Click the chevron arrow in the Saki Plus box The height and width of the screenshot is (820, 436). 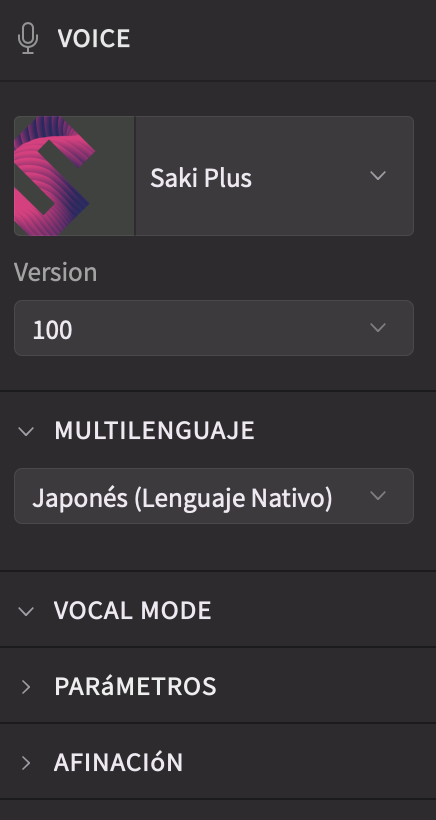378,176
